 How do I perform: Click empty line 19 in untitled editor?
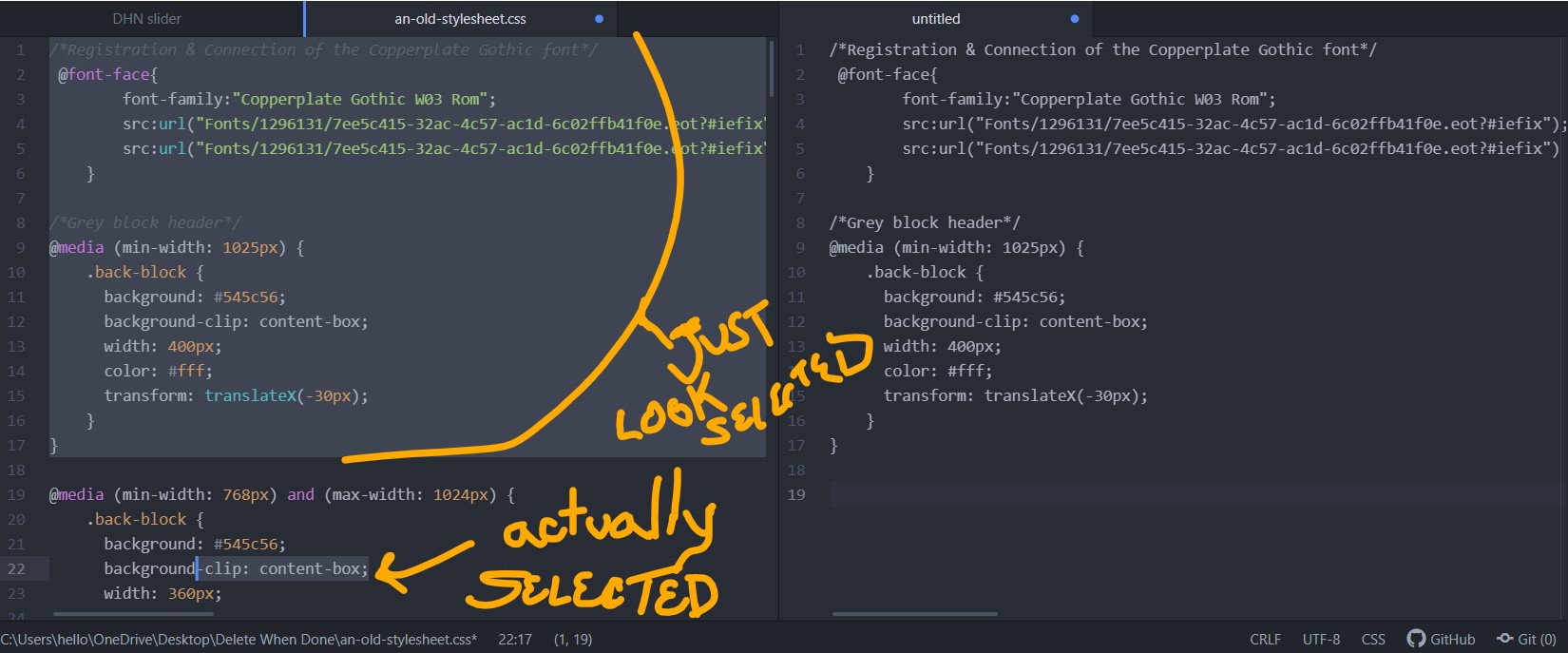pyautogui.click(x=1194, y=494)
